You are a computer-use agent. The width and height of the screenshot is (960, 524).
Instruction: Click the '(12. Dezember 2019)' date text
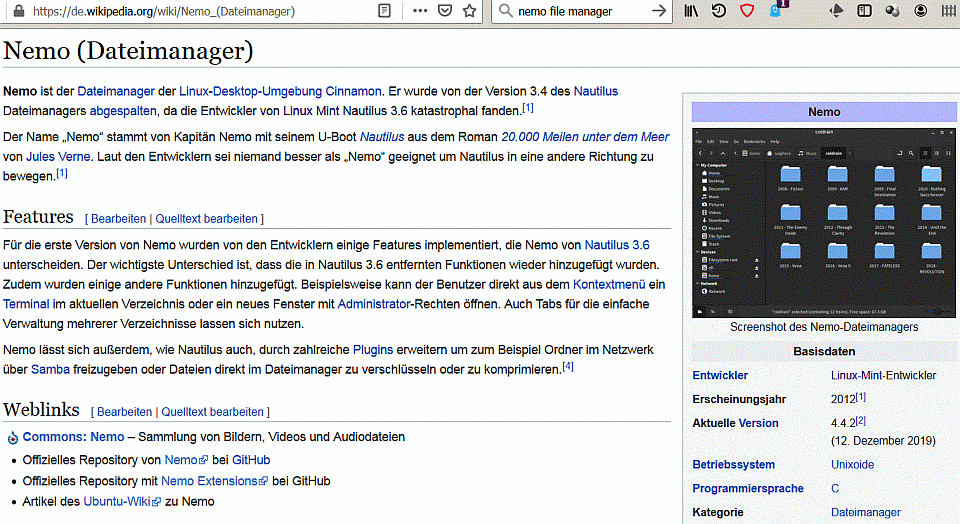(x=883, y=441)
